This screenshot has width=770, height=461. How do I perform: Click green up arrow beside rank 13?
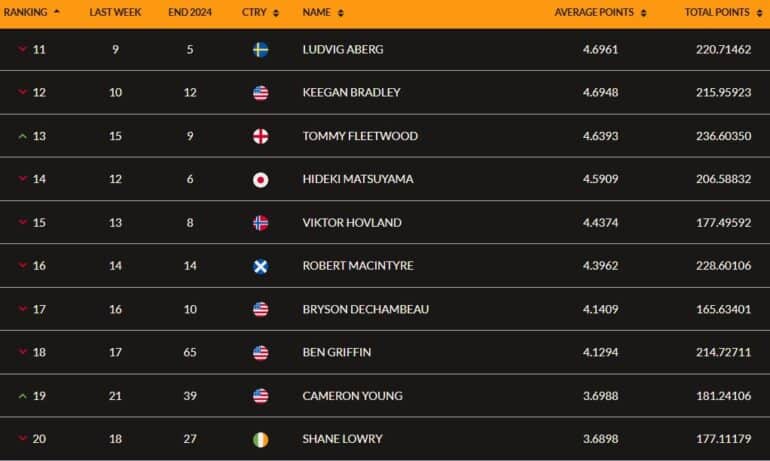pos(22,136)
